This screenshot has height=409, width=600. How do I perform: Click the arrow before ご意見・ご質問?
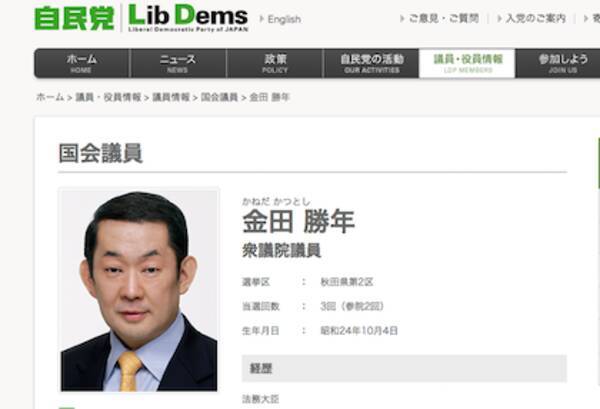pos(402,18)
